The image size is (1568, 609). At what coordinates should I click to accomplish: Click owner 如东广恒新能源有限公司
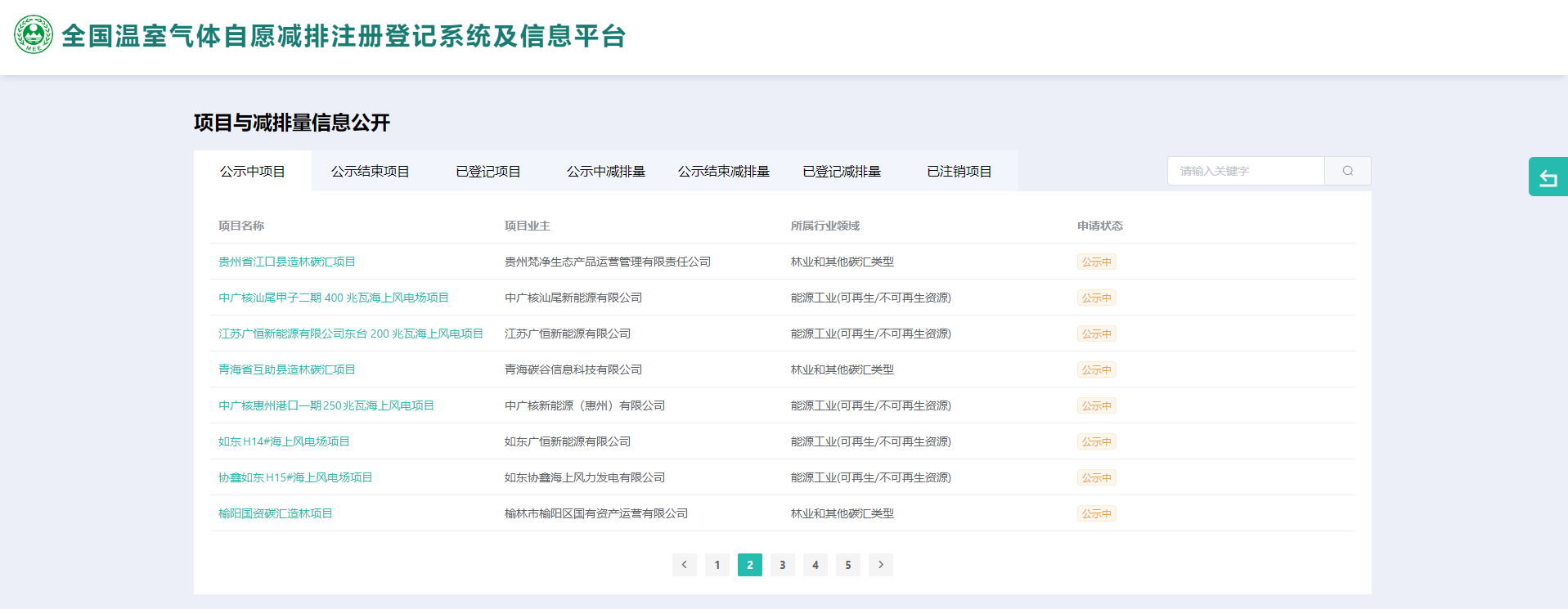pyautogui.click(x=568, y=441)
